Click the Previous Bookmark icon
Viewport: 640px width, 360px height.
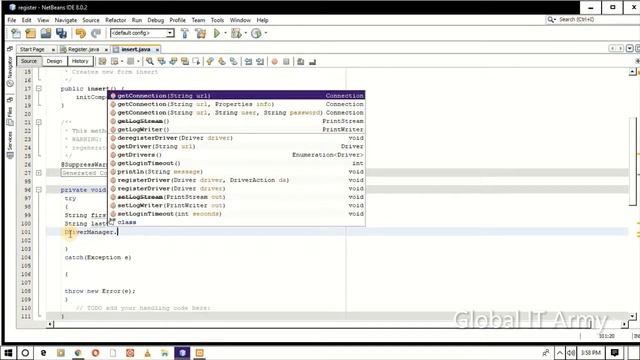[x=210, y=62]
